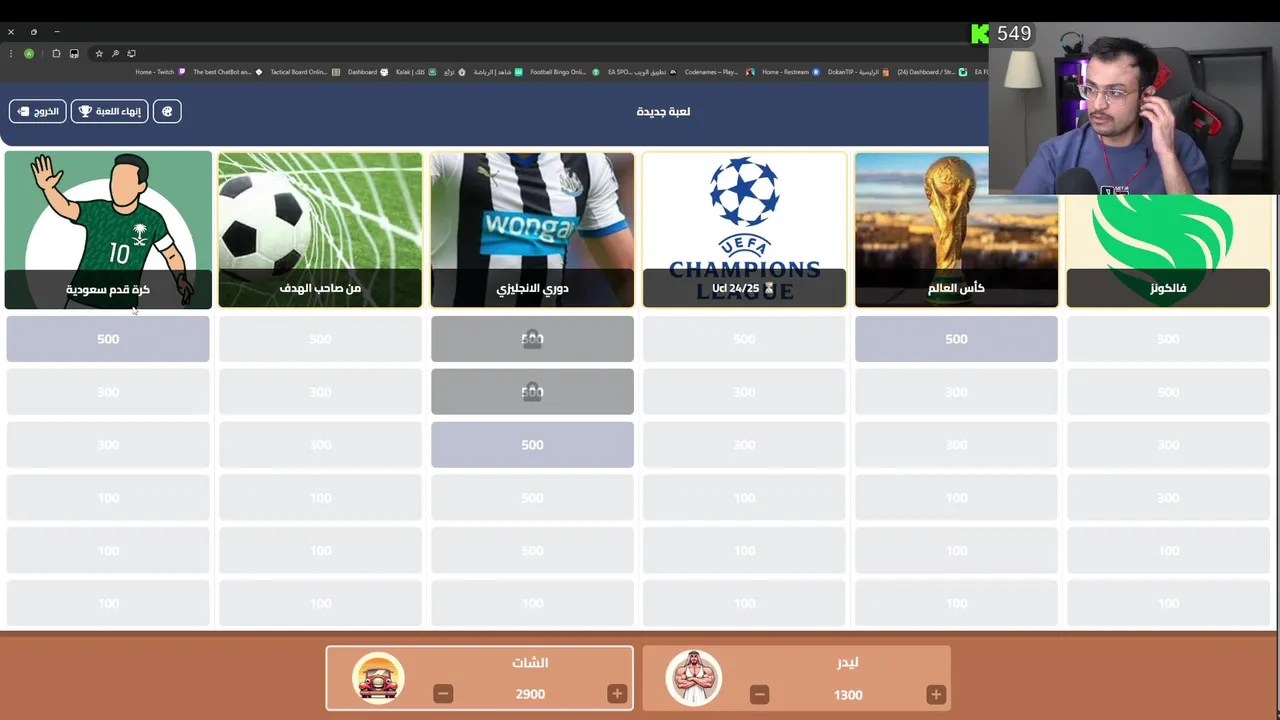
Task: Pick the 500 question under من صاحب الهدف
Action: click(320, 339)
